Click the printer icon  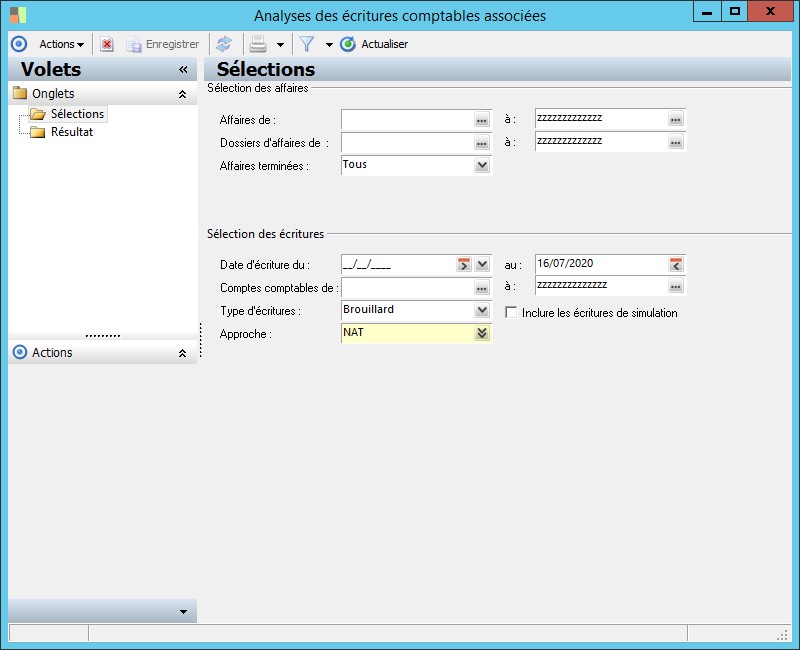pos(258,44)
